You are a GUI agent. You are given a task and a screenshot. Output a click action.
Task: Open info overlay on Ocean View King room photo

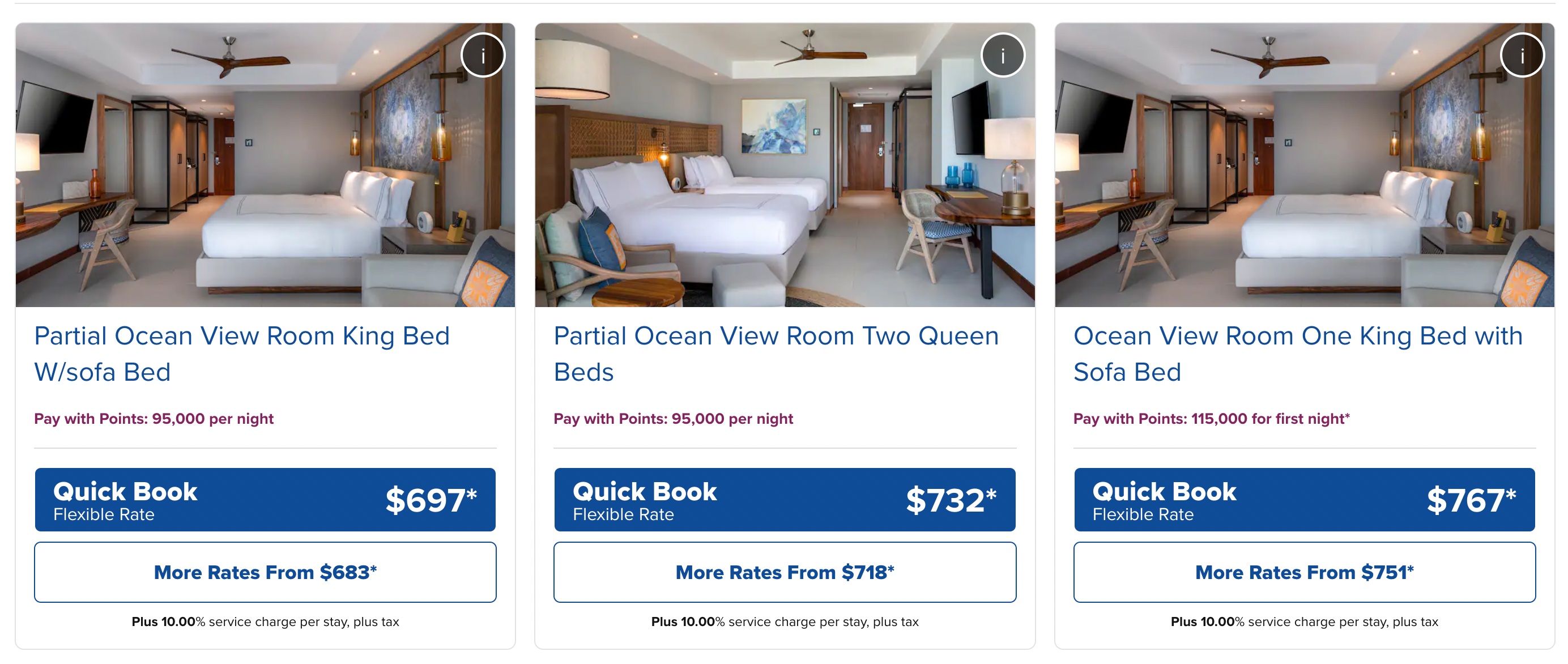point(1522,55)
